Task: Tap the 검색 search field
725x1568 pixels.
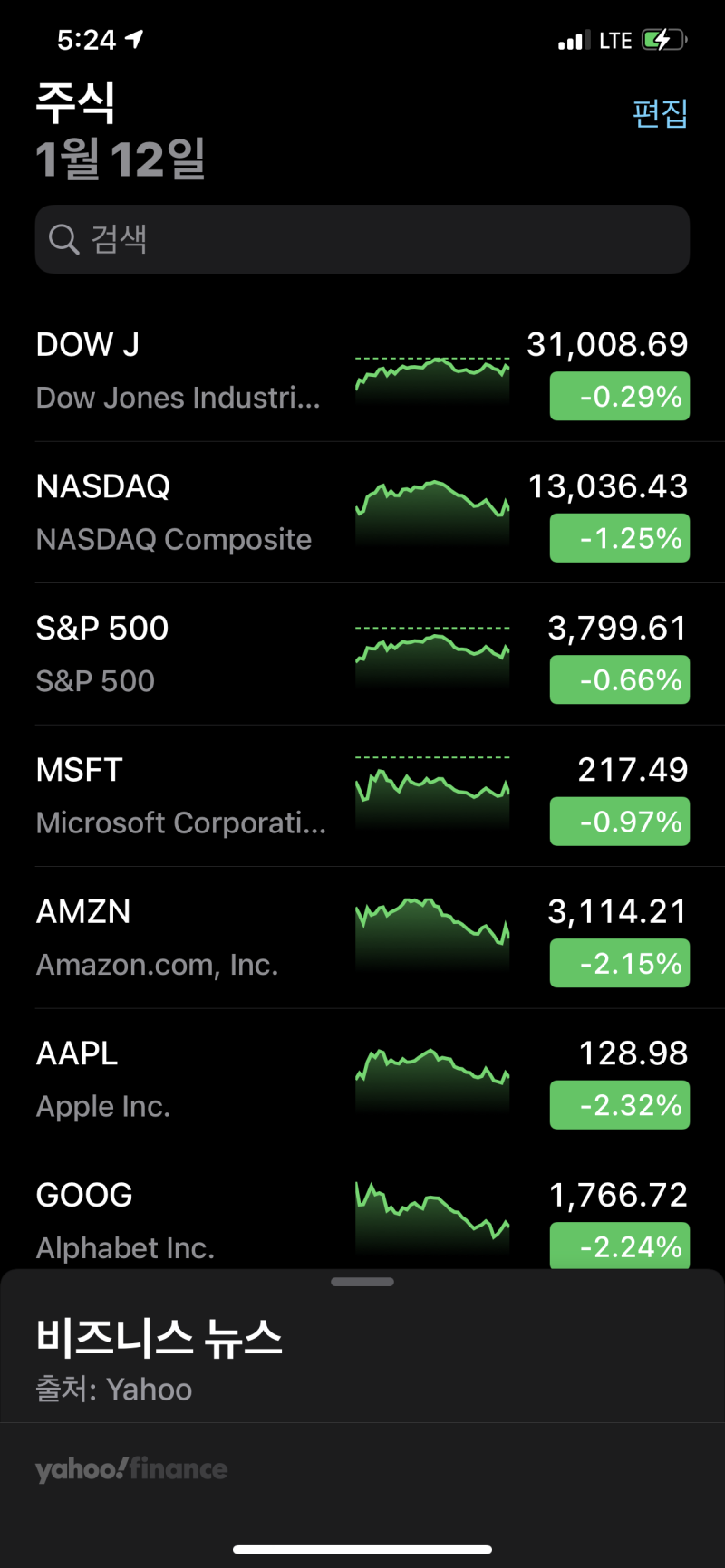Action: 362,240
